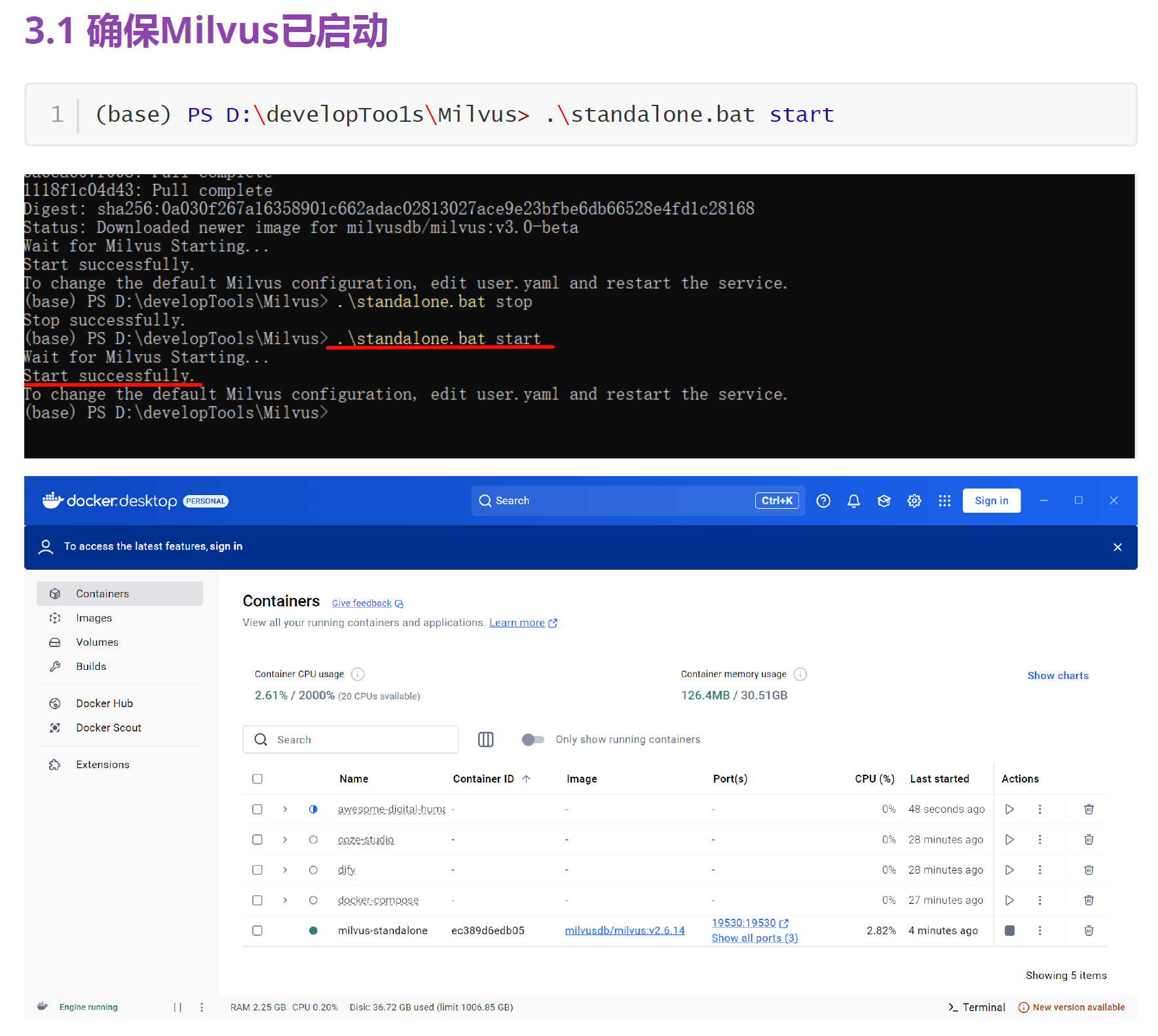Open the column chooser icon
This screenshot has width=1158, height=1036.
click(485, 739)
